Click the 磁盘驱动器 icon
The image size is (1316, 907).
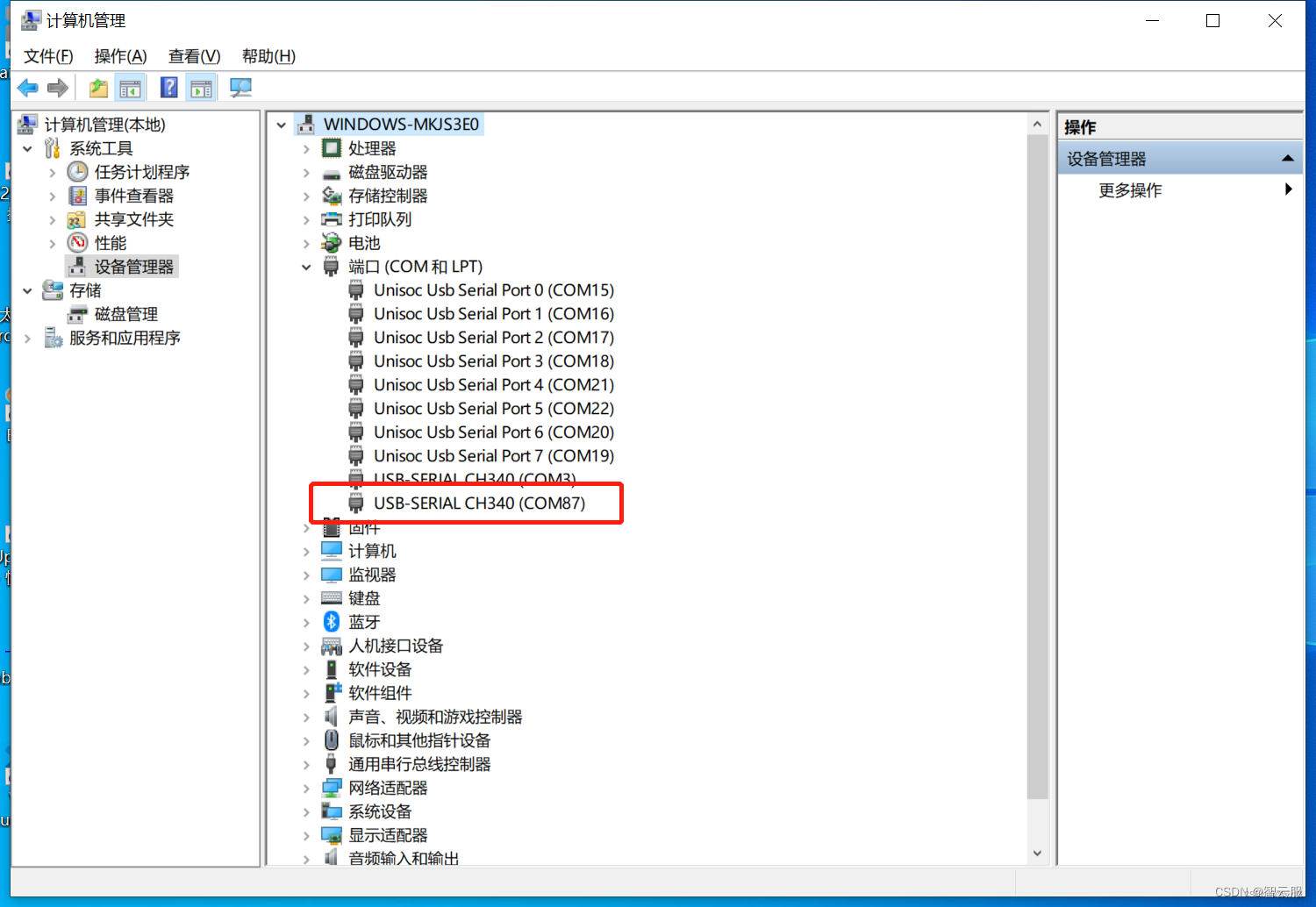332,173
